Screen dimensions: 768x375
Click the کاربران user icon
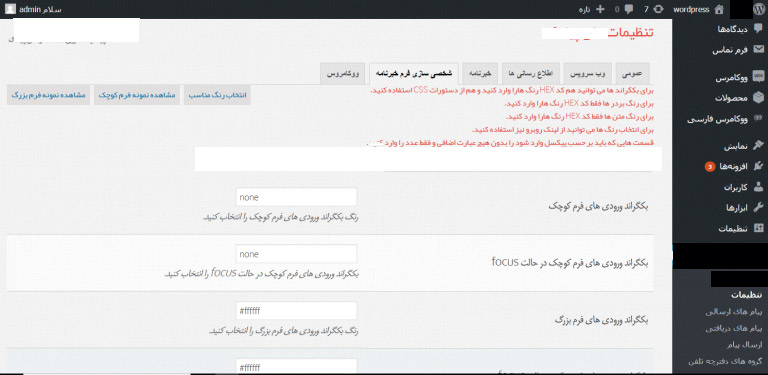tap(759, 187)
